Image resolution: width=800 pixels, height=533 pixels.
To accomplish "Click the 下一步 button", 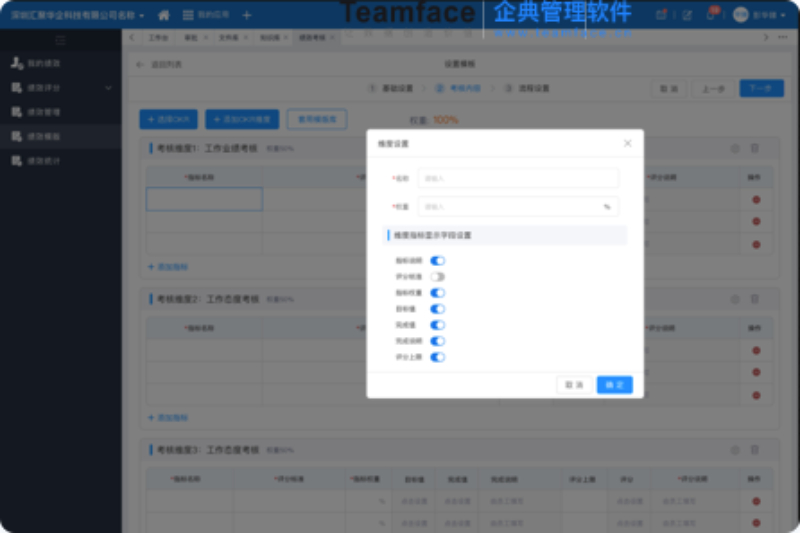I will pos(761,89).
